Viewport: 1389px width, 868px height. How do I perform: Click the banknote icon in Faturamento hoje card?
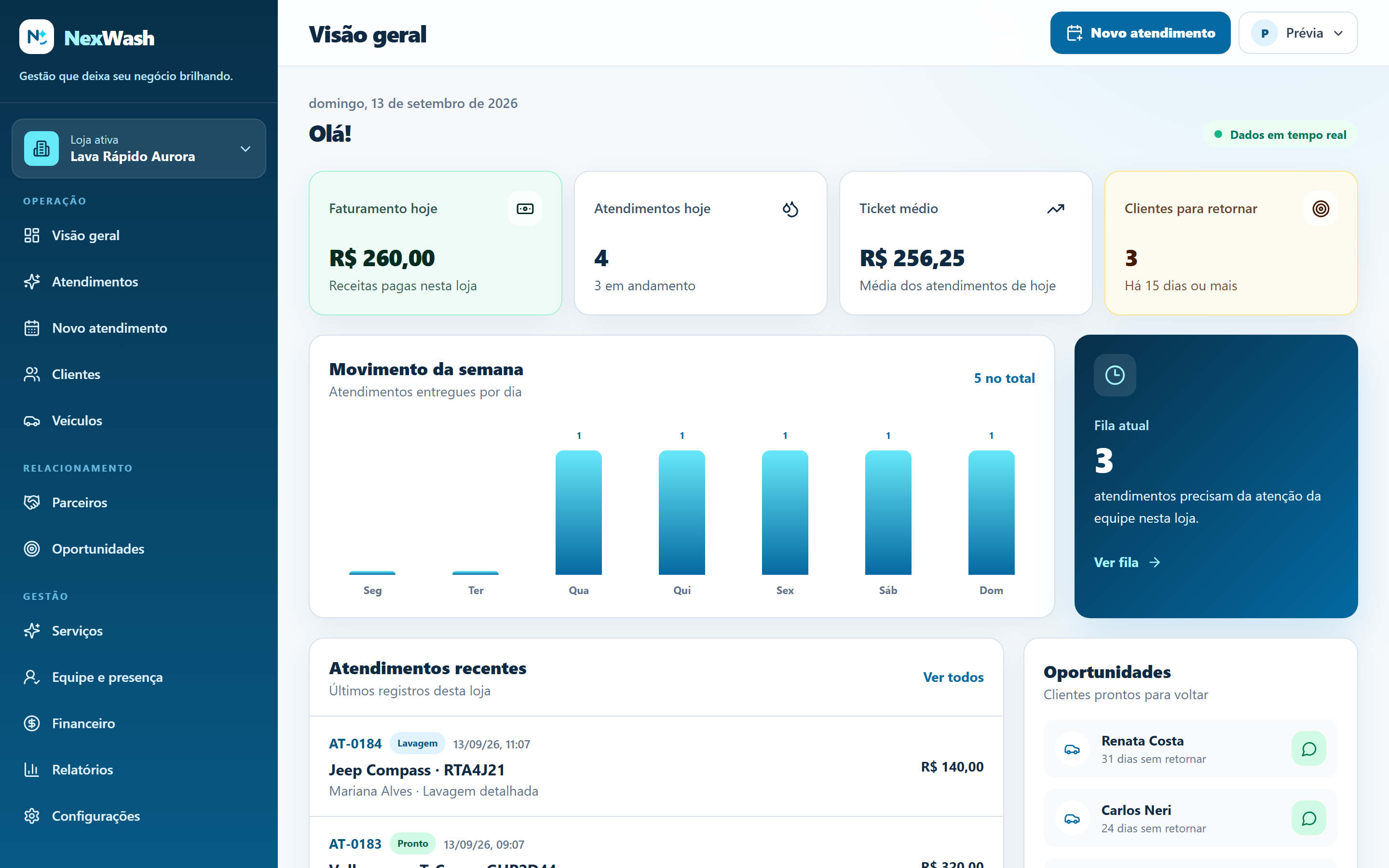[525, 208]
